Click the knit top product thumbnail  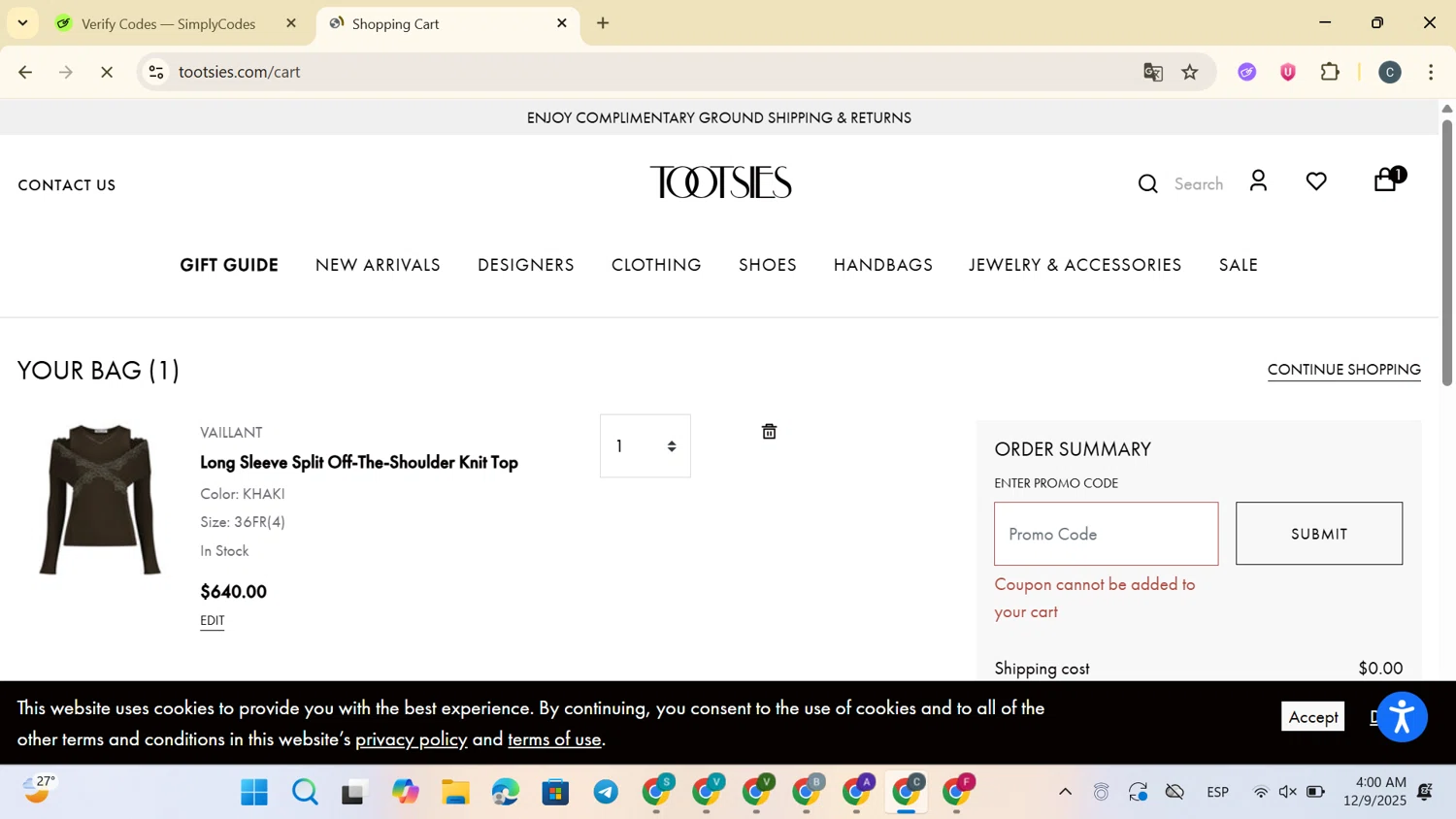(99, 500)
